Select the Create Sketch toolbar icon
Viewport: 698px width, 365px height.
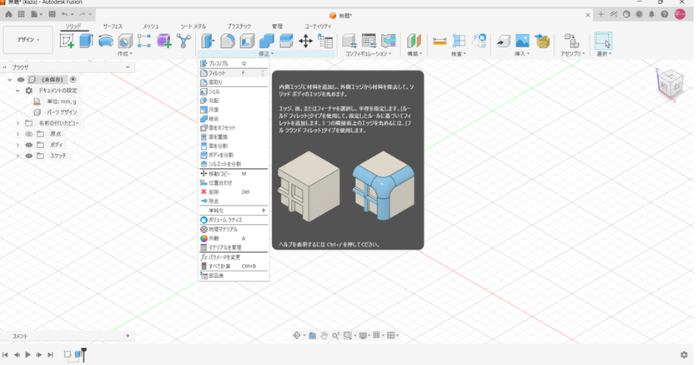pyautogui.click(x=67, y=41)
